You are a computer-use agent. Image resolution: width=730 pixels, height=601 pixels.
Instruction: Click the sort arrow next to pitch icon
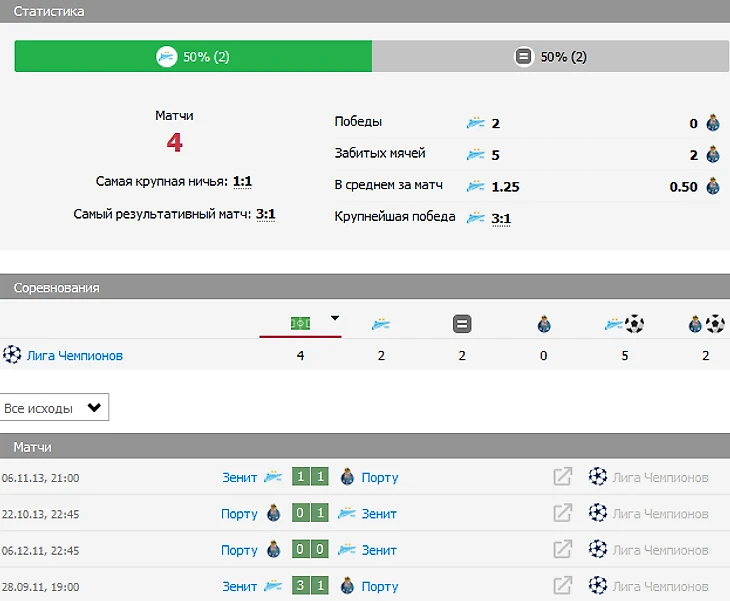[335, 319]
